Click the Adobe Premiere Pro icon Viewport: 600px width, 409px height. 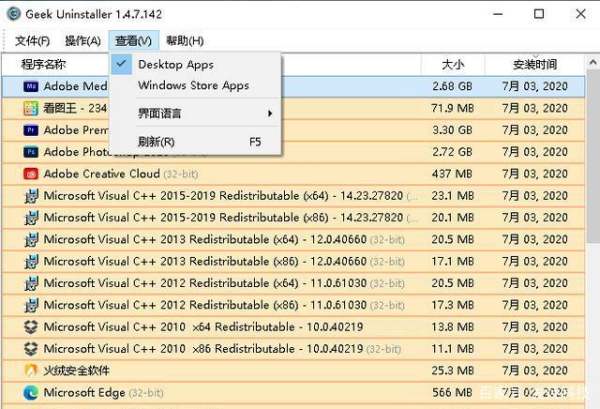tap(31, 130)
